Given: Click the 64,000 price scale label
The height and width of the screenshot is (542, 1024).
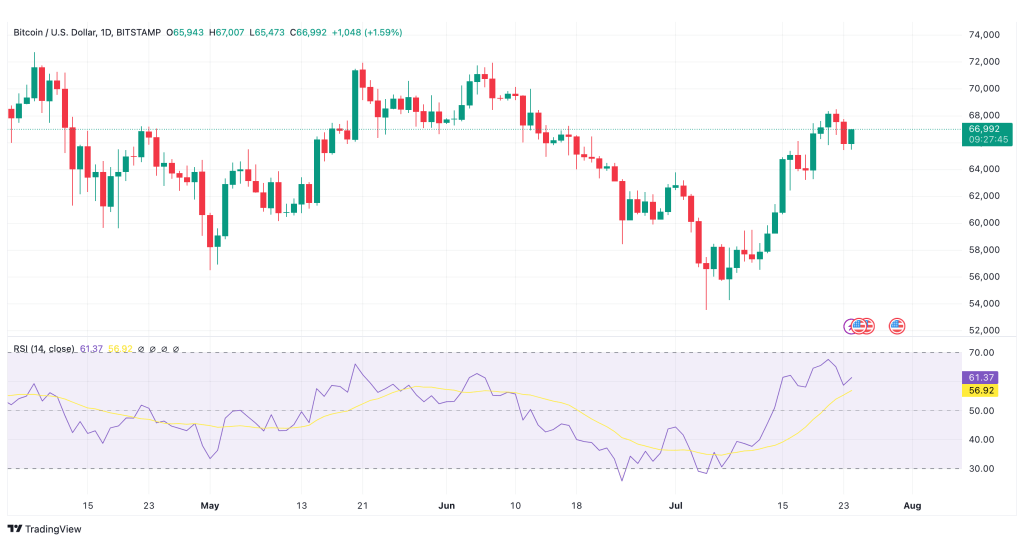Looking at the screenshot, I should pyautogui.click(x=984, y=168).
